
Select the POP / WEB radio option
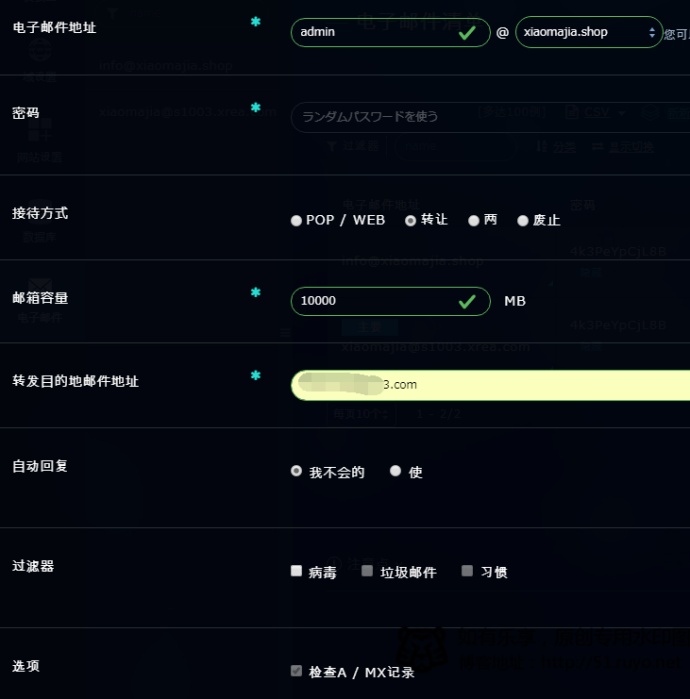296,221
